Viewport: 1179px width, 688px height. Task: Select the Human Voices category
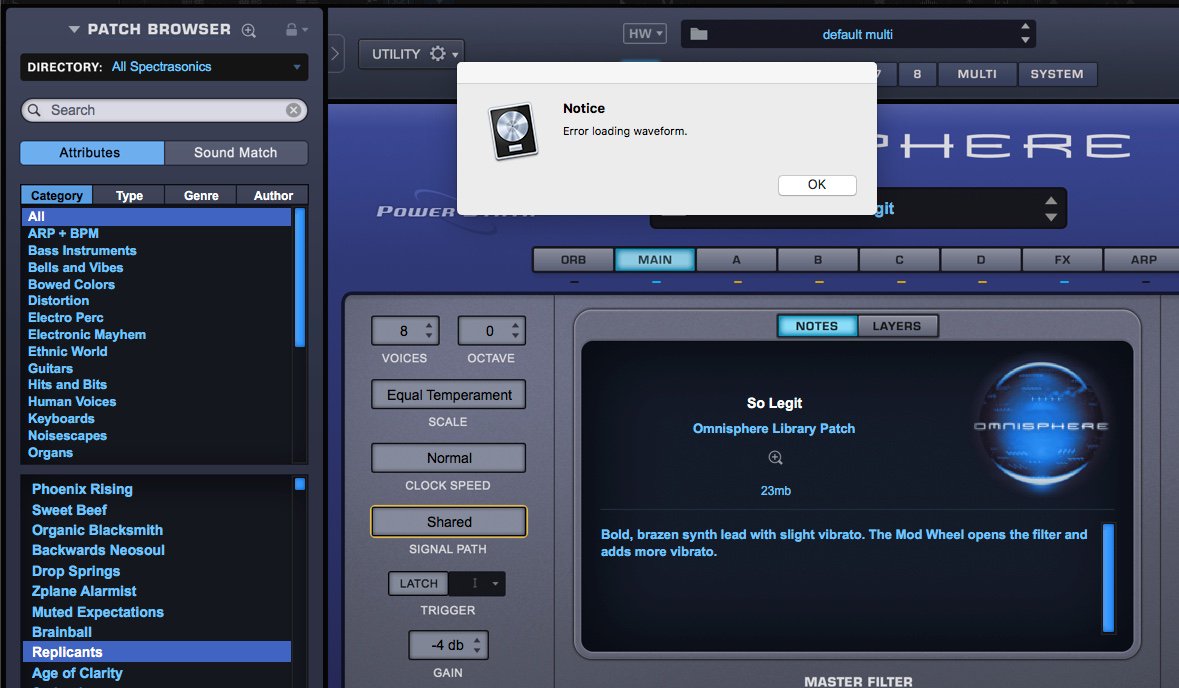(x=71, y=402)
